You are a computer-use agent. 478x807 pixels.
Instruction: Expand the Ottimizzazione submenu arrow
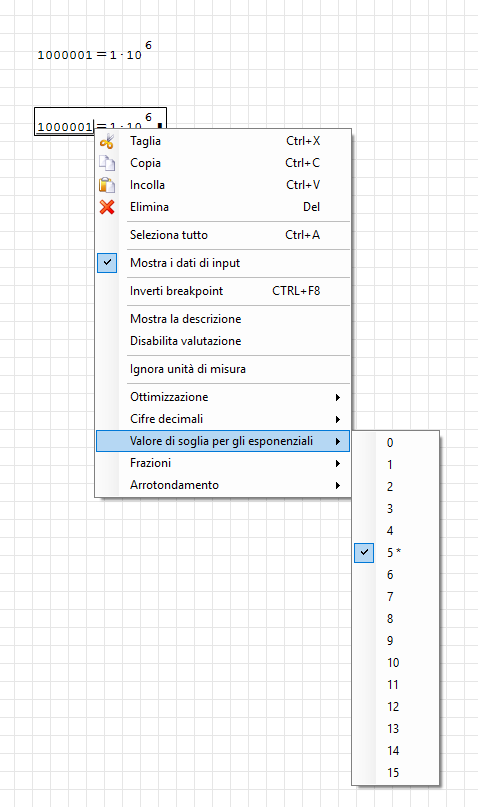338,397
